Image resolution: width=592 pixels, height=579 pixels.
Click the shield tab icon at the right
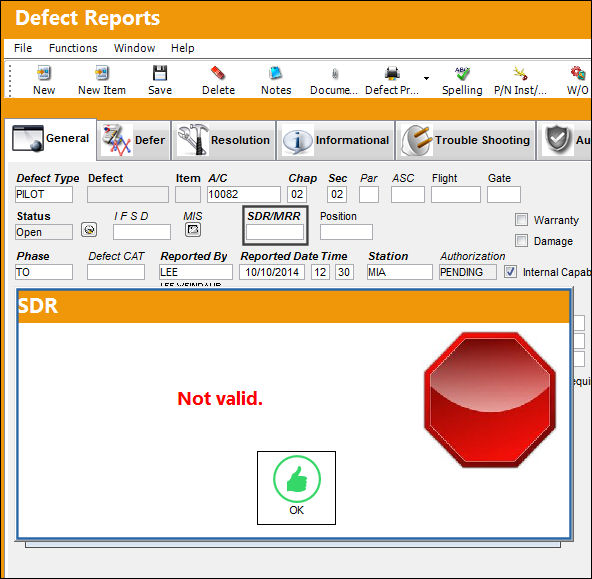[558, 140]
